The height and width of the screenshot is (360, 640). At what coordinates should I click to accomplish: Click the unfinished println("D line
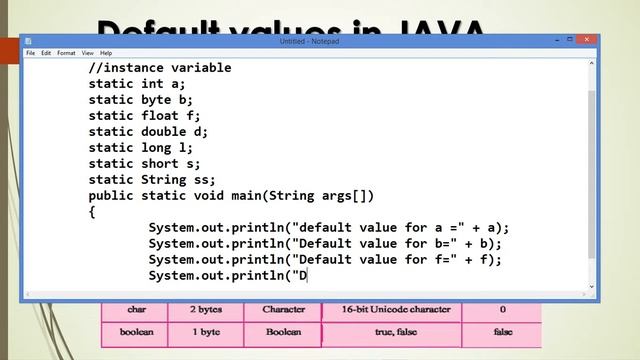(x=228, y=276)
